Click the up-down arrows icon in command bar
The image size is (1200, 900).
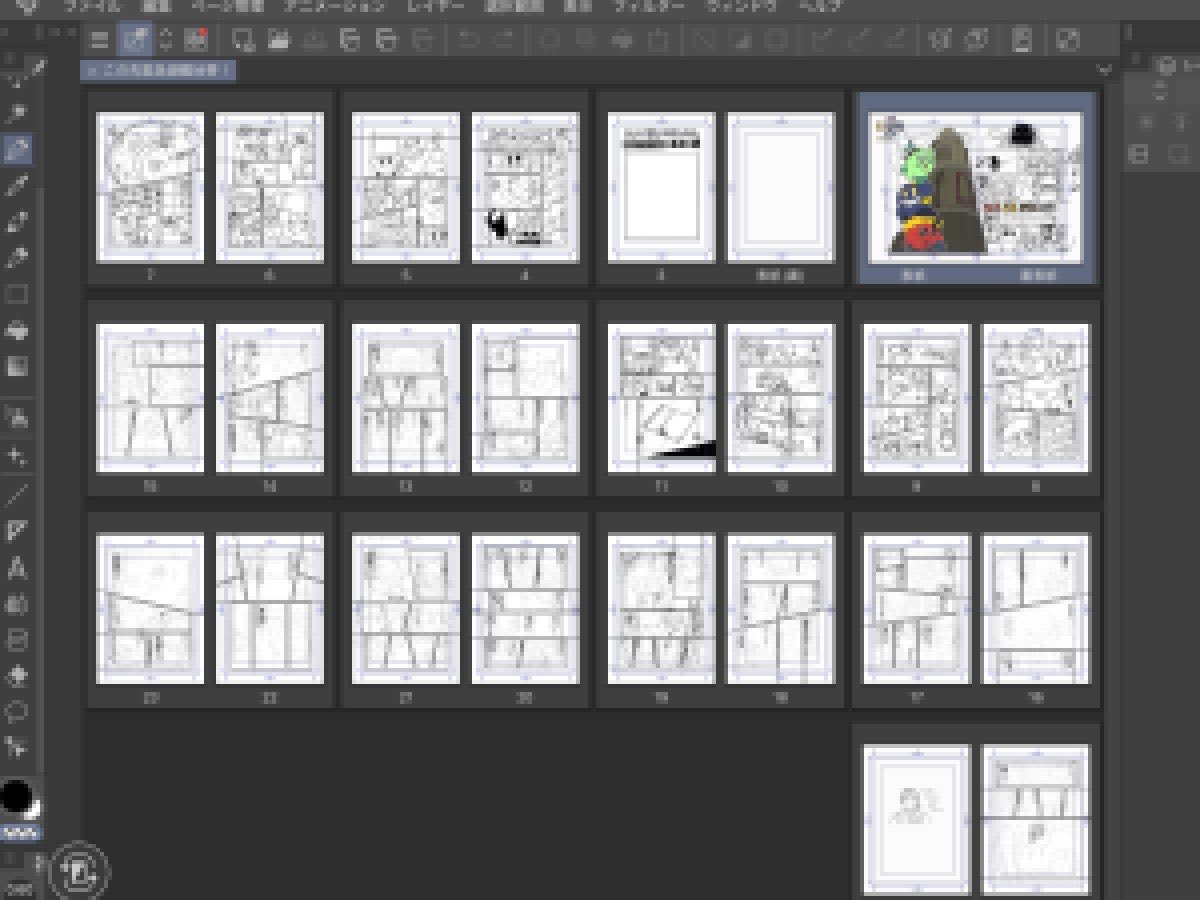(x=166, y=40)
